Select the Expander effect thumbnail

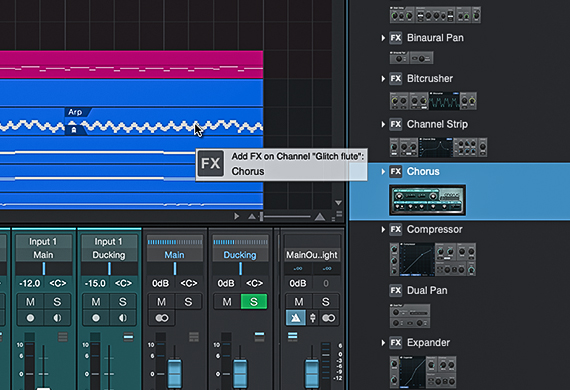[x=423, y=372]
